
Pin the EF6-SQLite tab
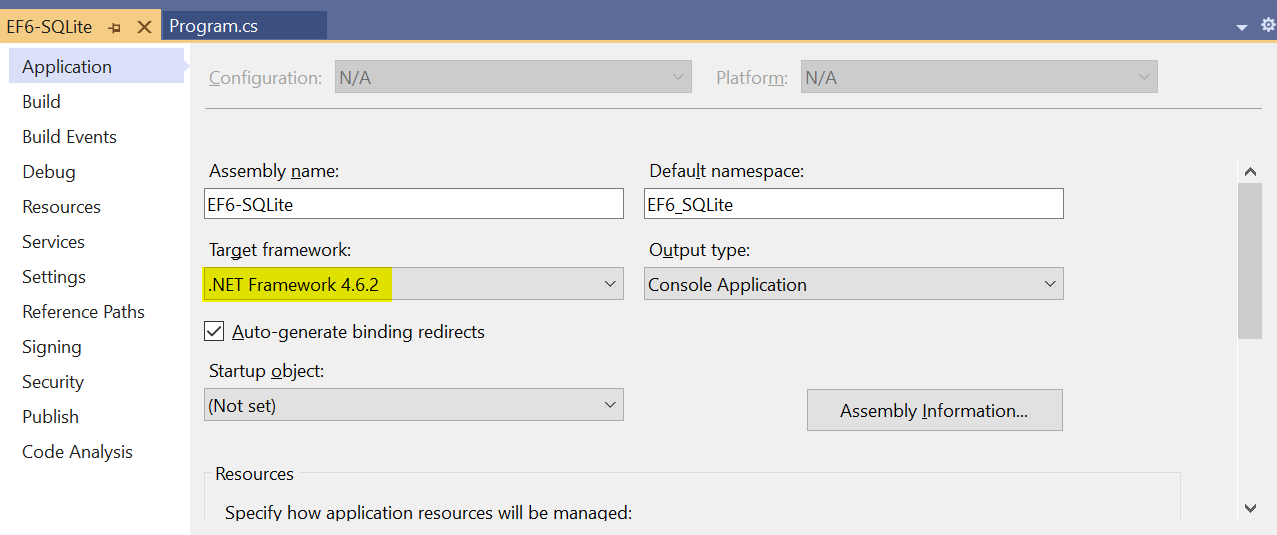tap(115, 28)
